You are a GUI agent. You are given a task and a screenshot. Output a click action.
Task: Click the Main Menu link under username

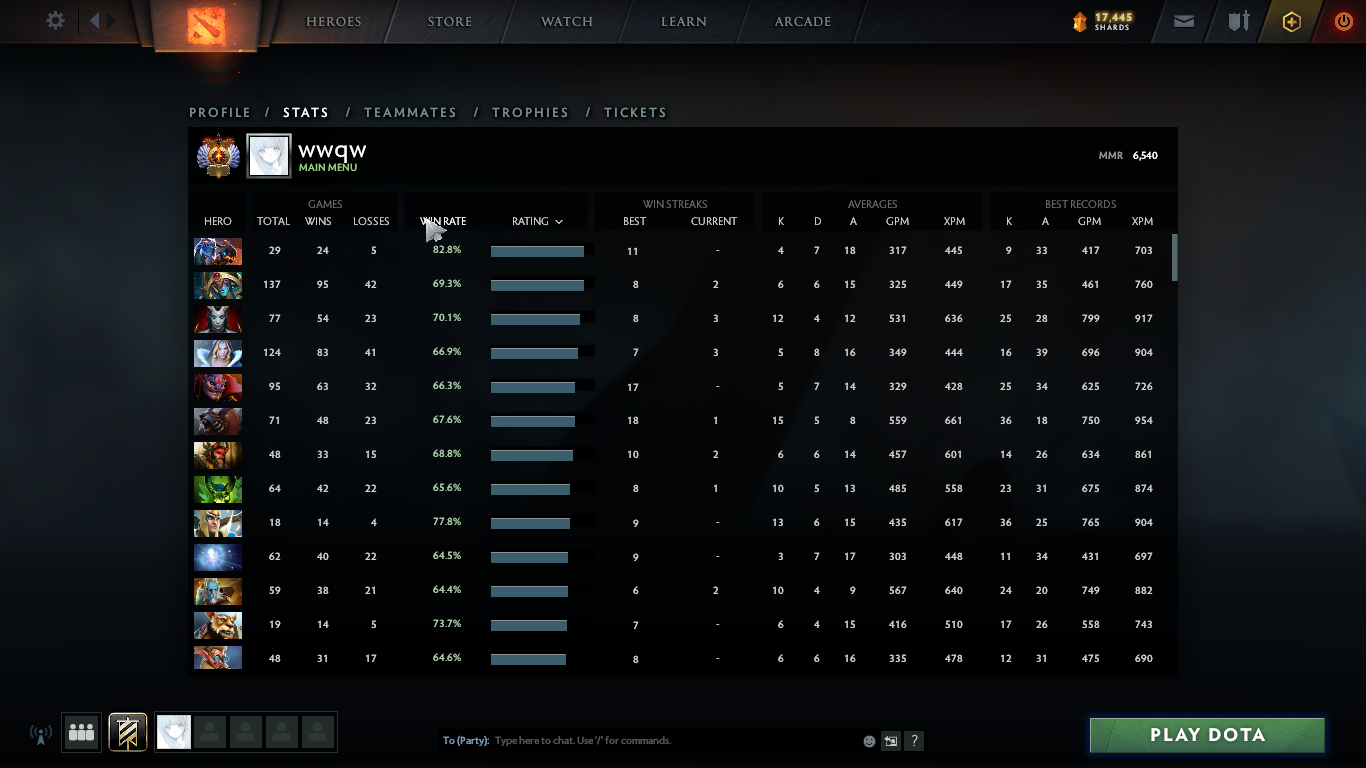[x=328, y=167]
